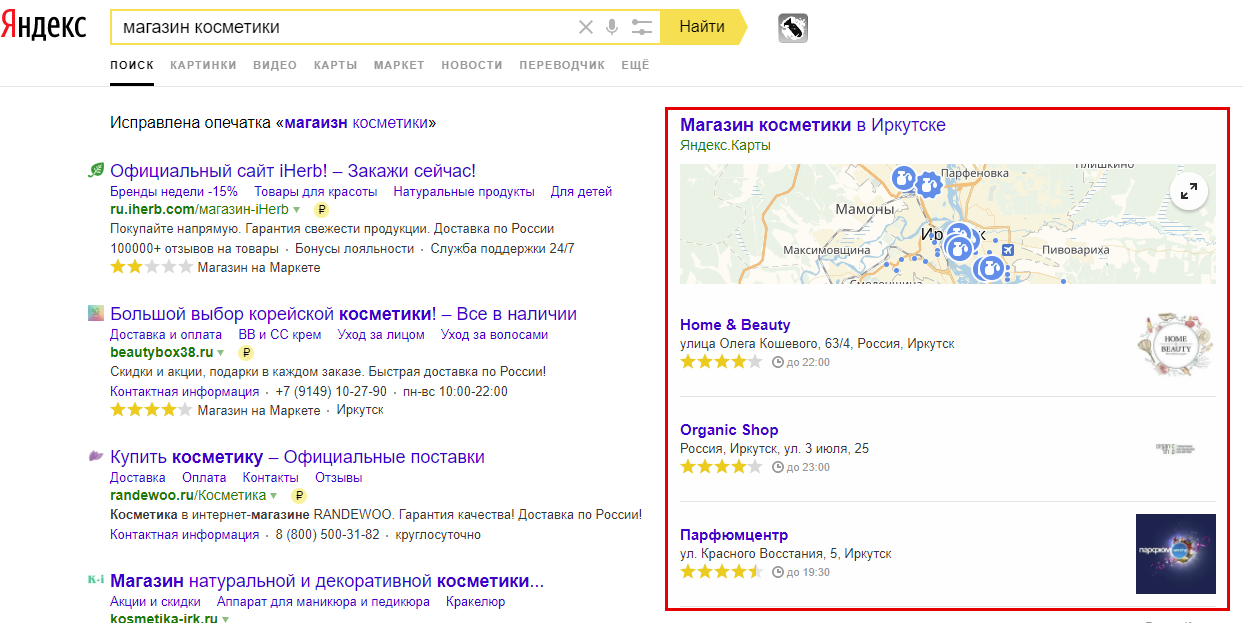
Task: Search original spelling магаизн косметики
Action: (357, 123)
